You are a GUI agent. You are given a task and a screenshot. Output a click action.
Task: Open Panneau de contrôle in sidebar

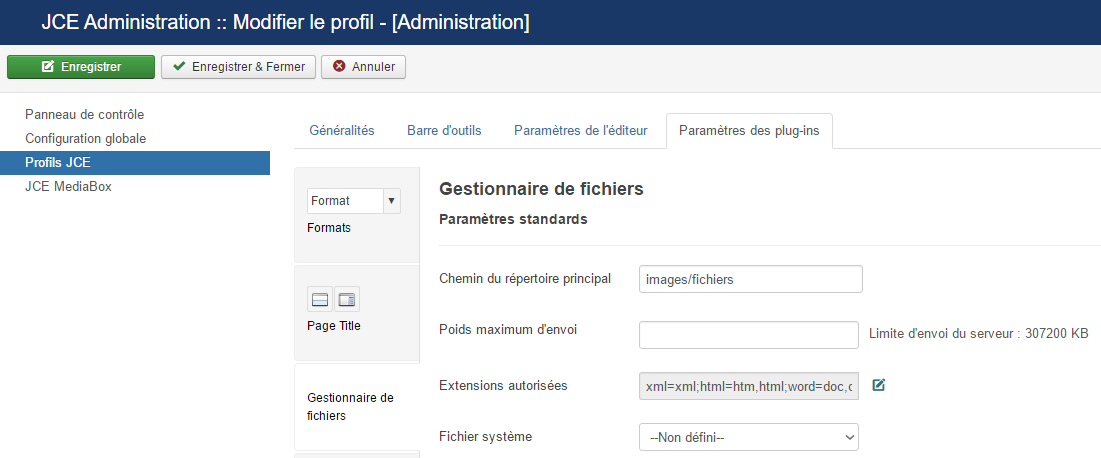tap(84, 114)
